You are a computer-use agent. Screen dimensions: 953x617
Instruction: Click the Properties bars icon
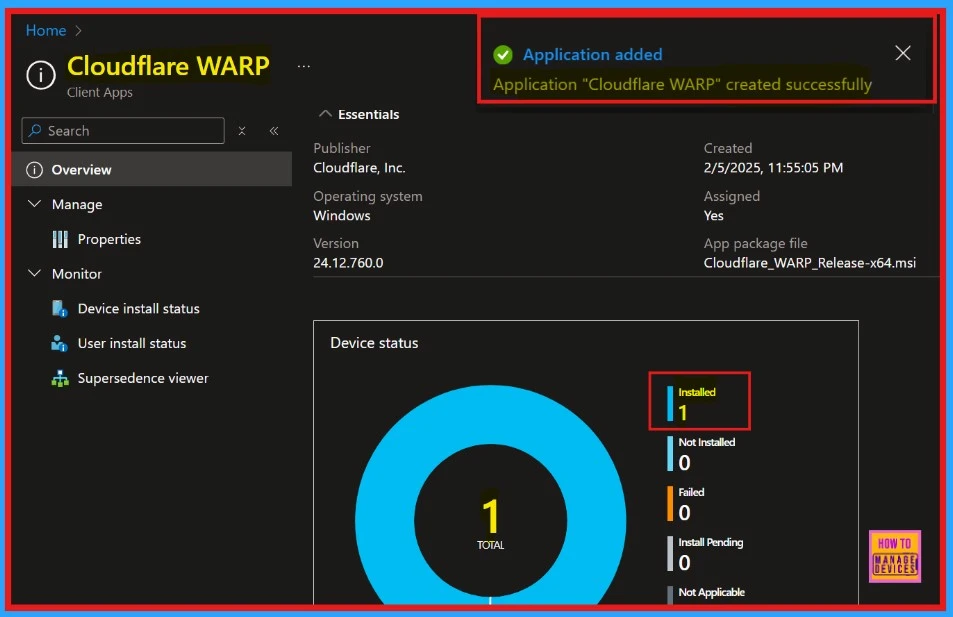tap(60, 240)
